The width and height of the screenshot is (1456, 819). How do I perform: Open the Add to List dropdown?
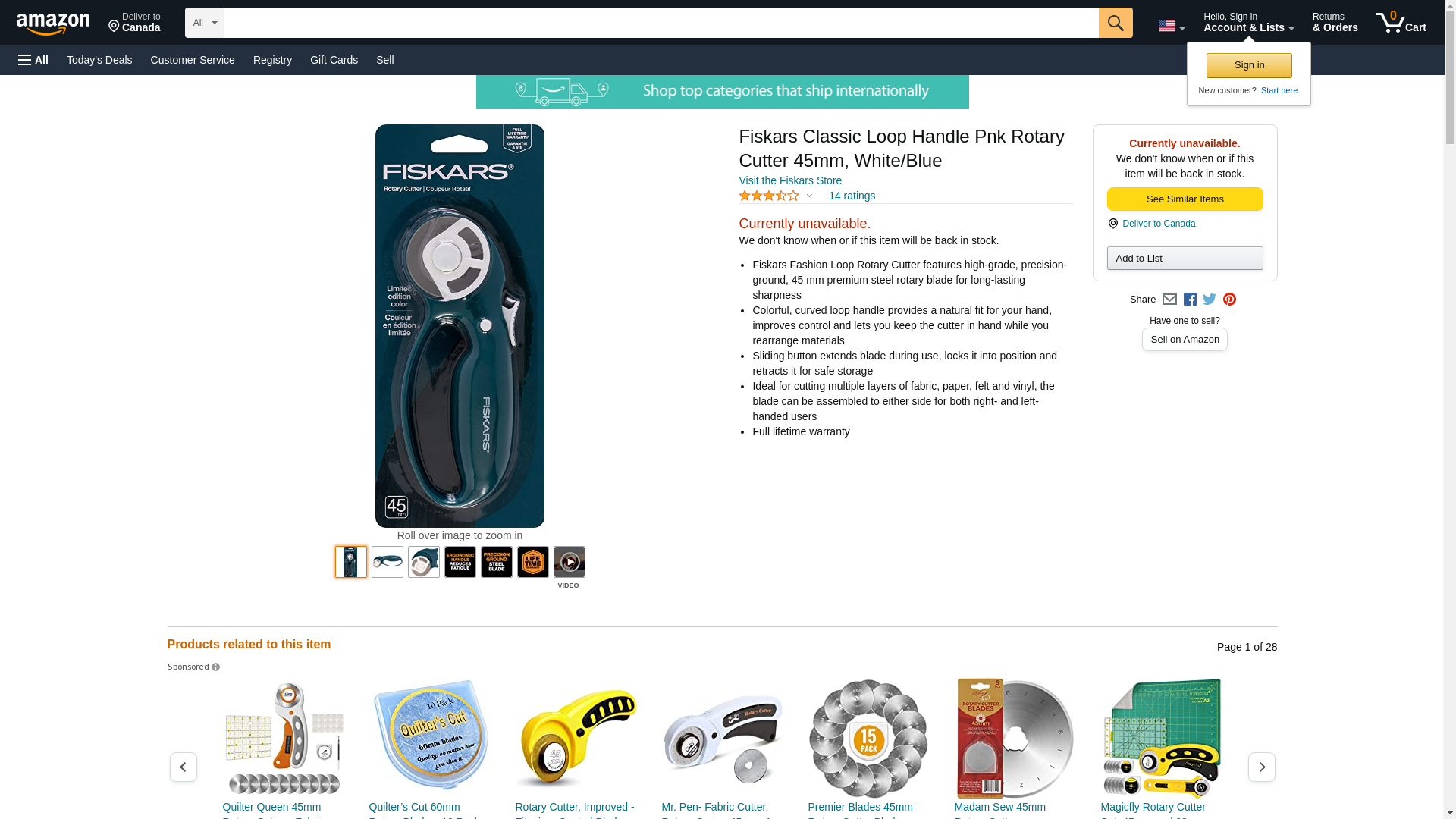pos(1185,259)
